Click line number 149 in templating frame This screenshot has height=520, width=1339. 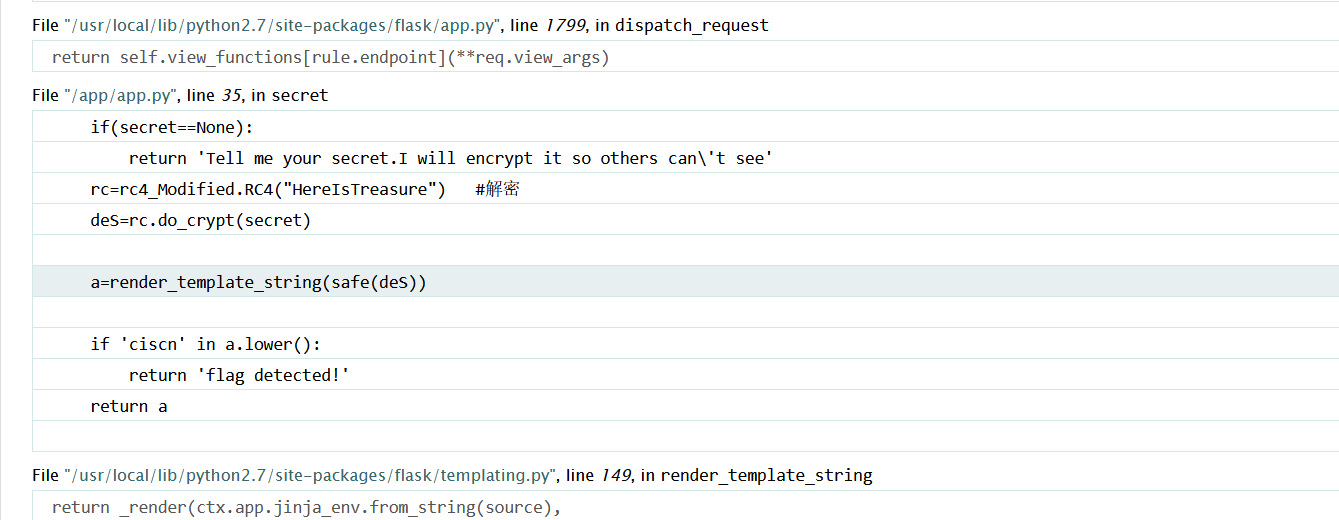pos(615,475)
